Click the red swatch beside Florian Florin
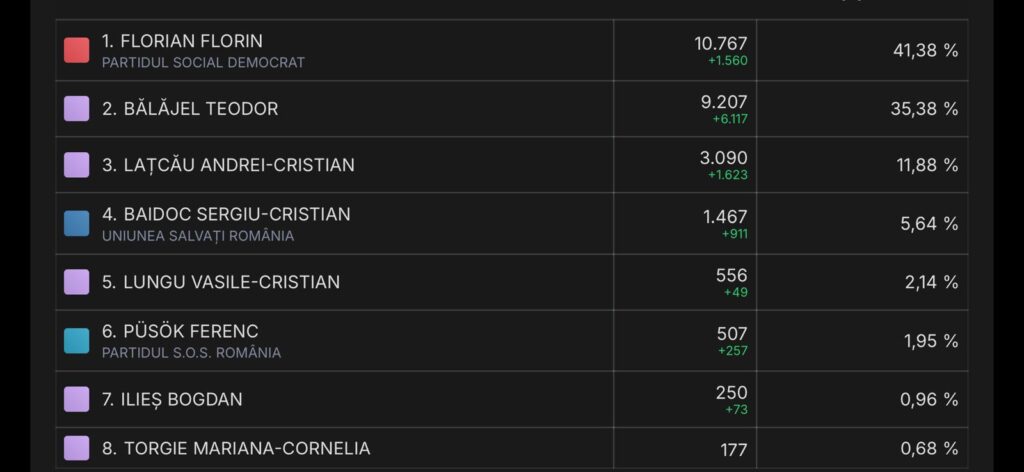The height and width of the screenshot is (472, 1024). coord(77,50)
